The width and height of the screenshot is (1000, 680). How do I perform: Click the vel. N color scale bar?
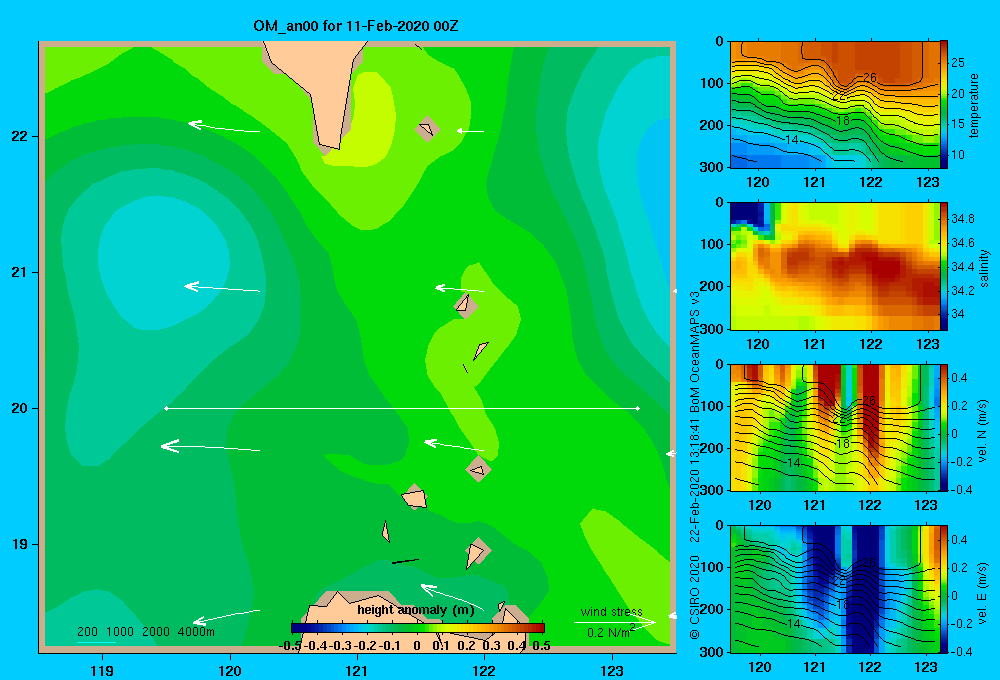[944, 427]
